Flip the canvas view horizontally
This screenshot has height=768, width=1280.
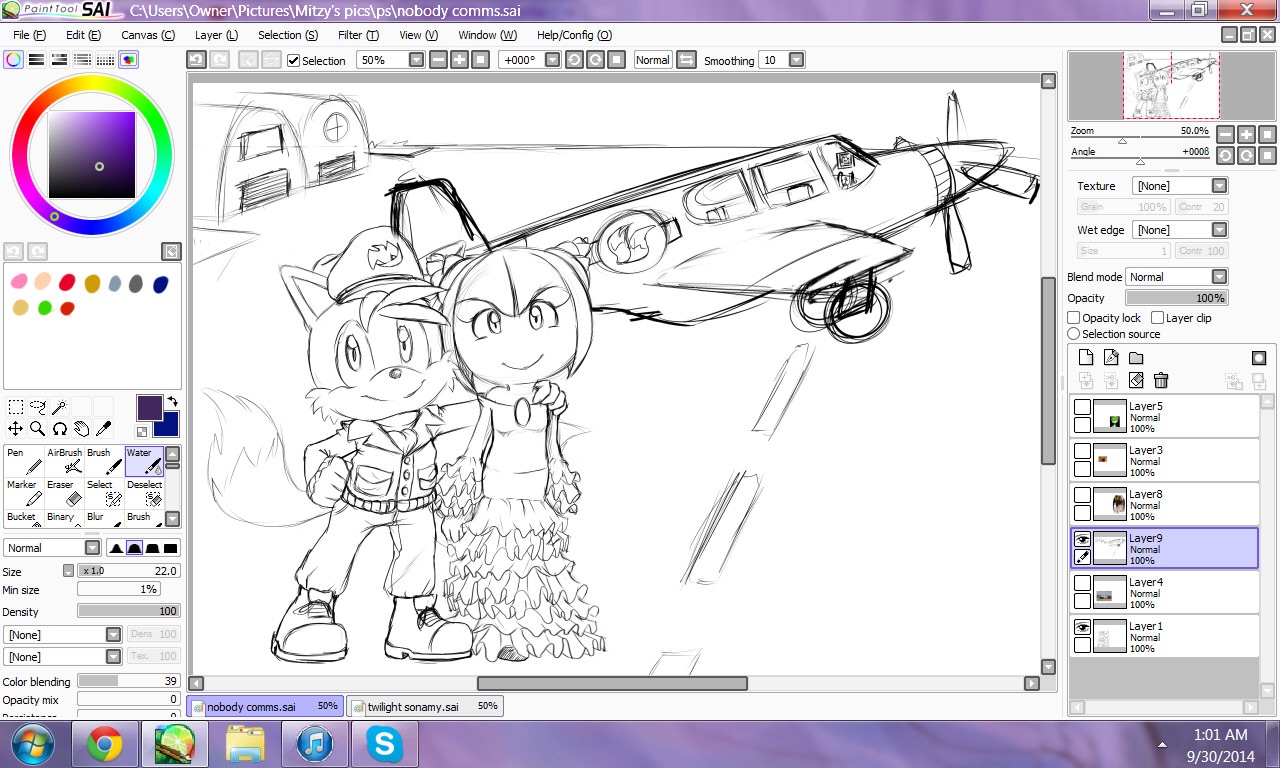(686, 60)
